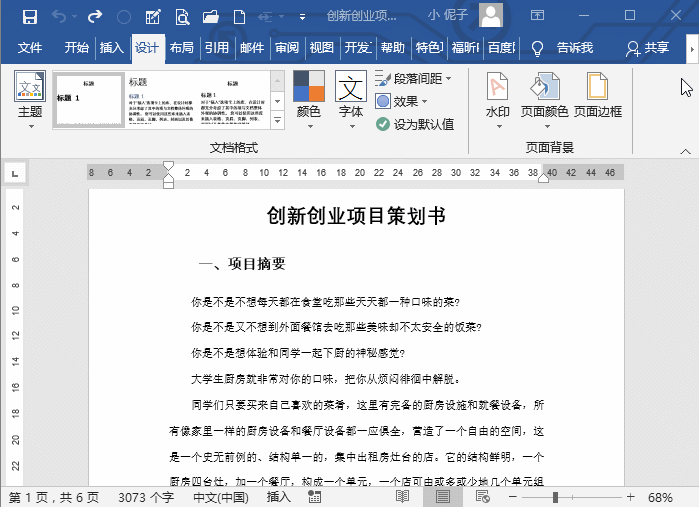This screenshot has height=507, width=699.
Task: Click the lightbulb tell-me icon
Action: click(x=537, y=48)
